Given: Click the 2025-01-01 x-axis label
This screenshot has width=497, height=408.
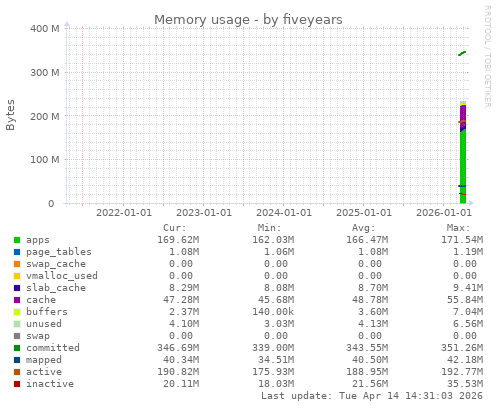Looking at the screenshot, I should 364,213.
